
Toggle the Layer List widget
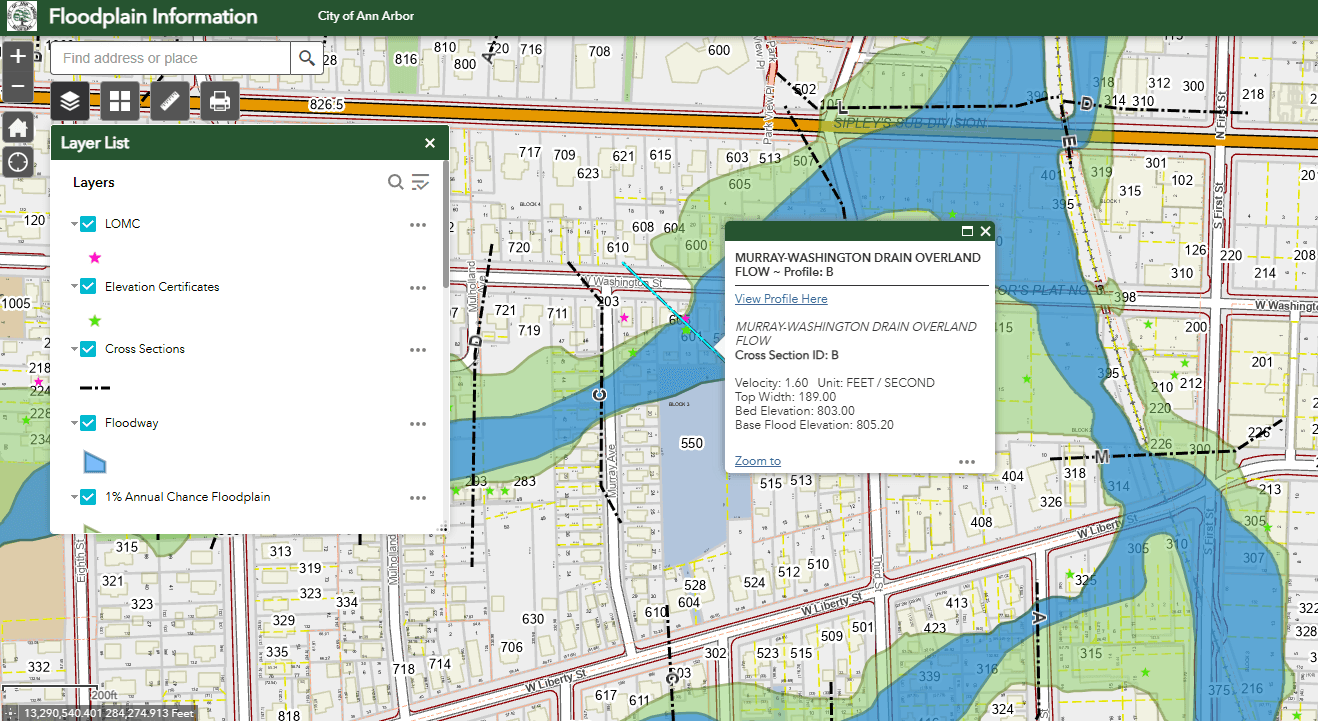pyautogui.click(x=69, y=100)
